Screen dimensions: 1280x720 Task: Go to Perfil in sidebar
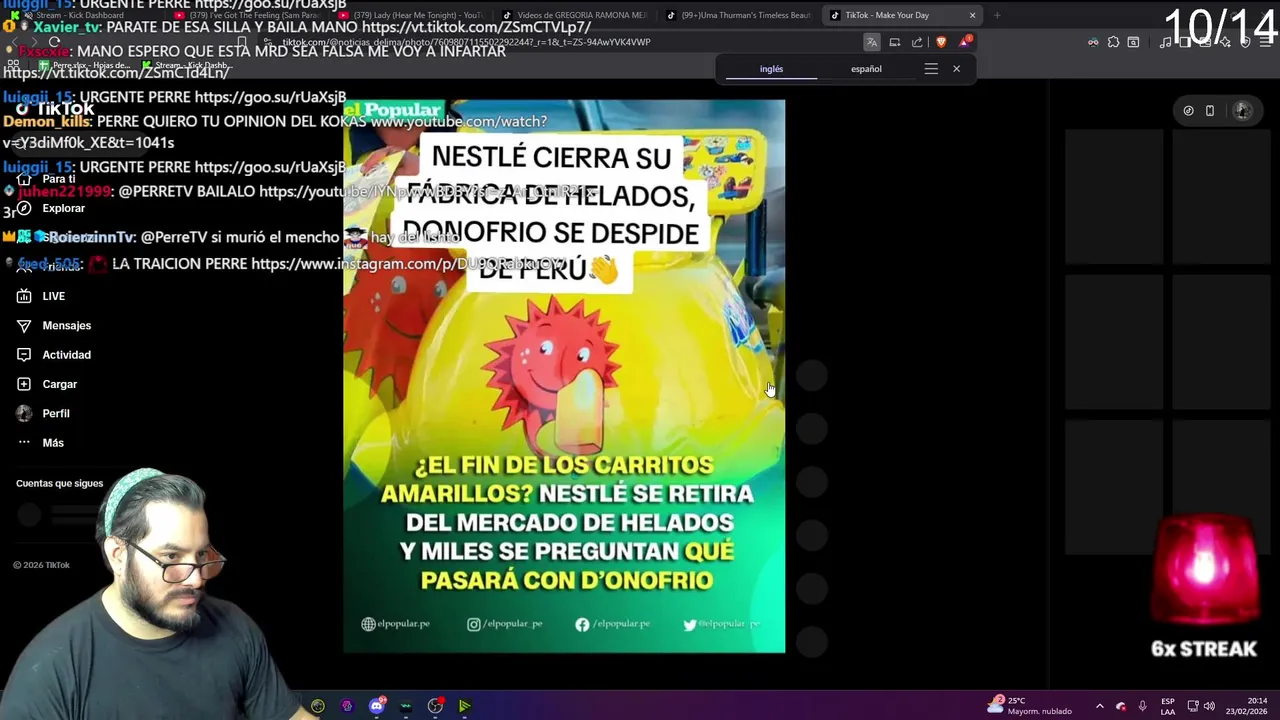[x=44, y=413]
